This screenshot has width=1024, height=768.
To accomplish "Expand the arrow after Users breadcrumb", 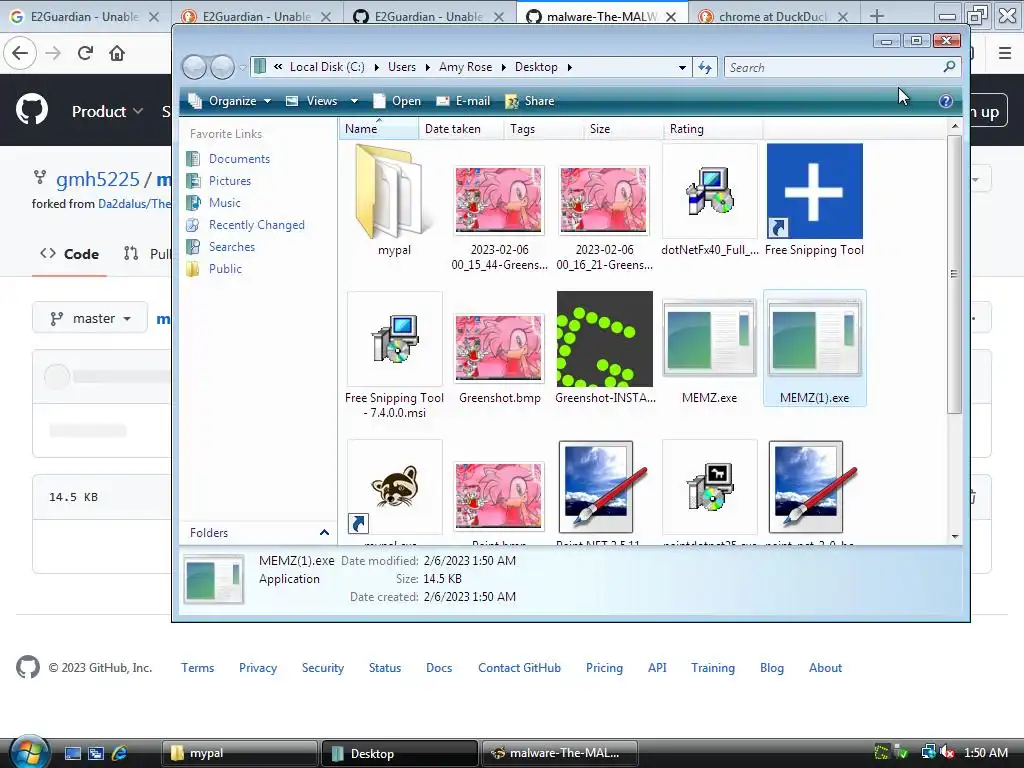I will pyautogui.click(x=427, y=67).
